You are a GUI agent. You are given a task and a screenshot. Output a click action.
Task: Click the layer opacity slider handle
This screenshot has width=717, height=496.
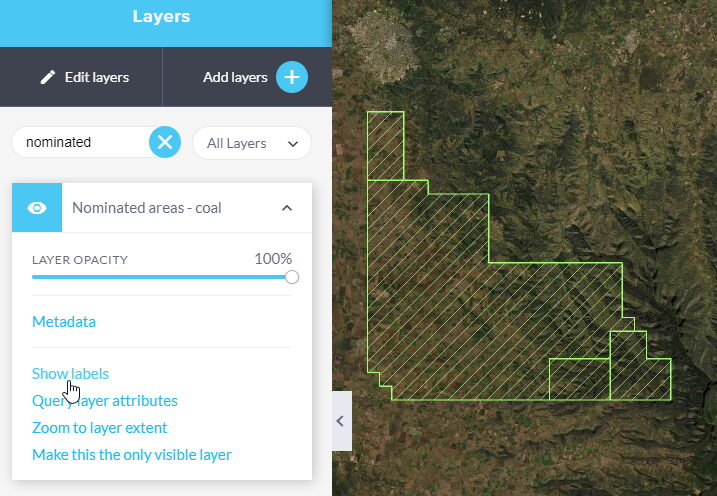tap(292, 277)
